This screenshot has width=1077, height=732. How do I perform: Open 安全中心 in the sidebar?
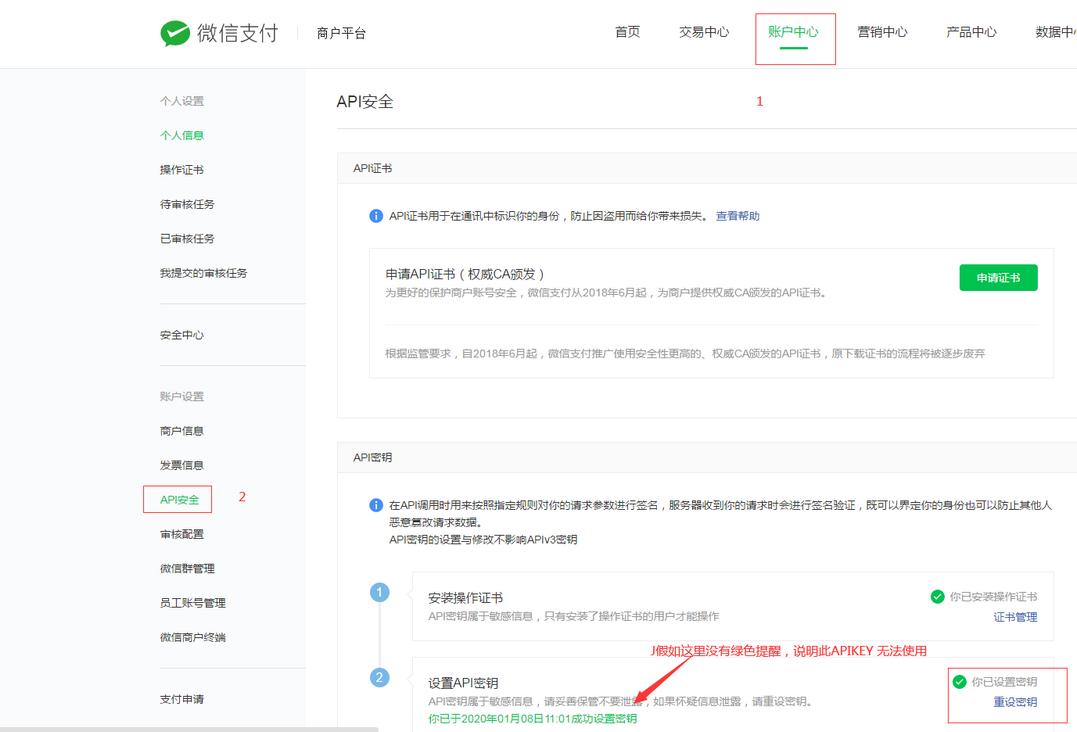(x=182, y=335)
